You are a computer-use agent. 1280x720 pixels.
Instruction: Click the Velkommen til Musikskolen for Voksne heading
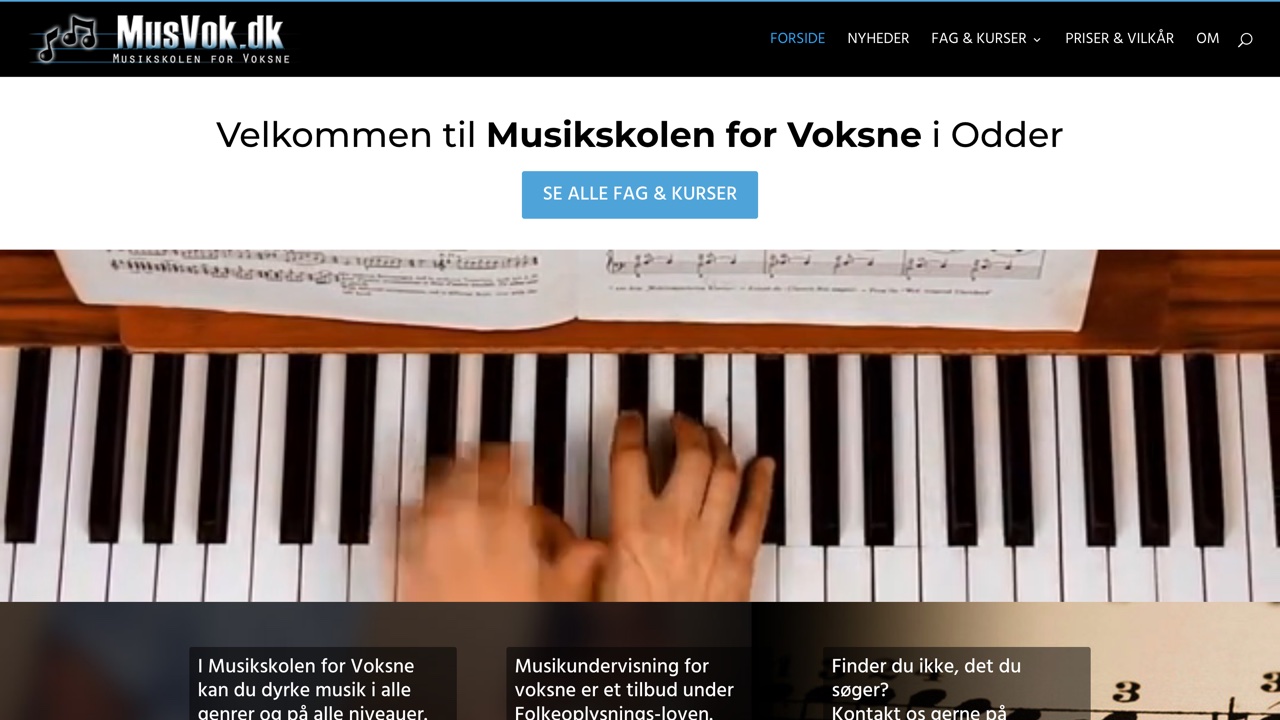tap(640, 134)
